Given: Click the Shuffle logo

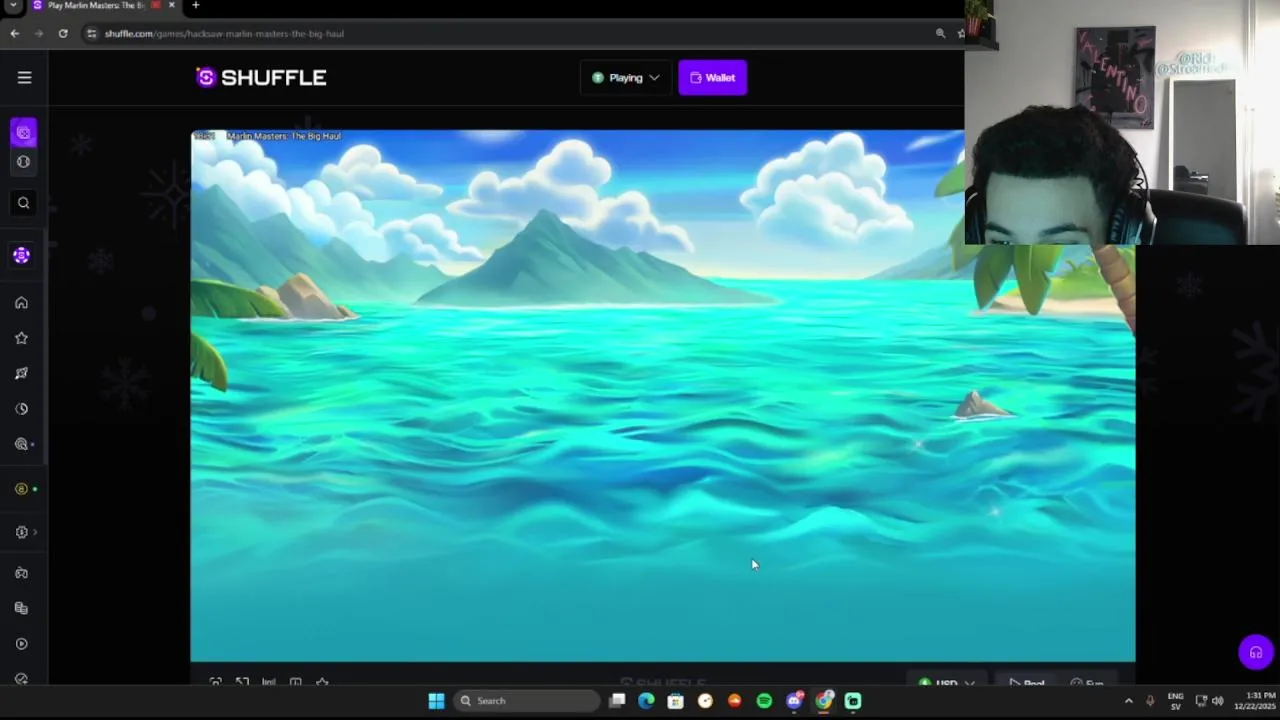Looking at the screenshot, I should (x=261, y=78).
